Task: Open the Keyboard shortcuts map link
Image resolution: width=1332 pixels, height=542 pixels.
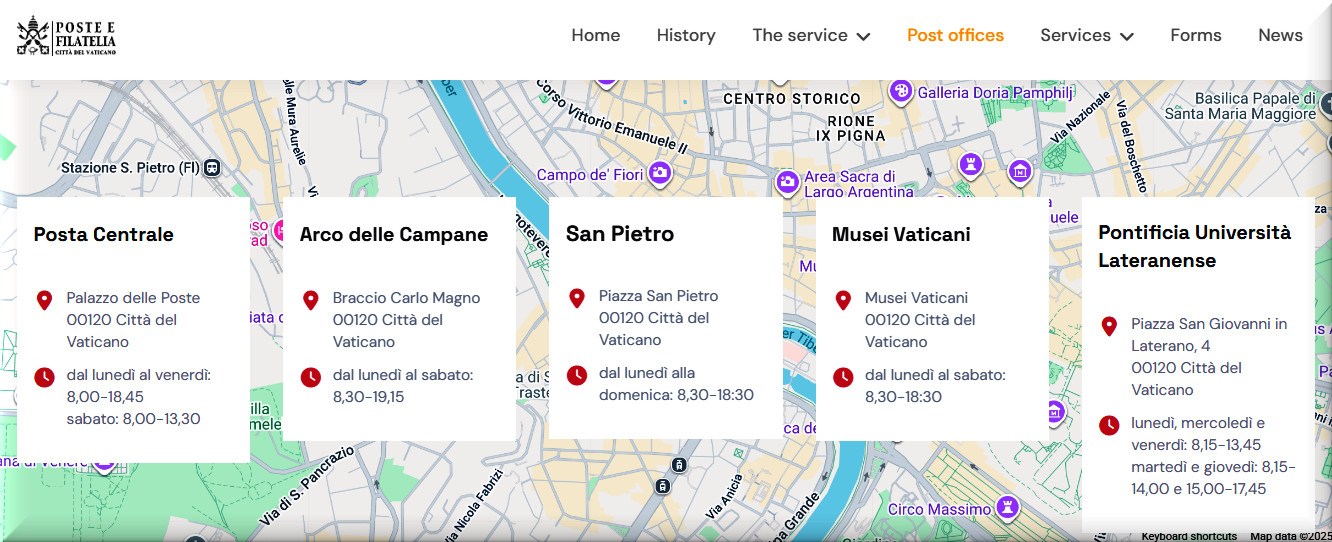Action: (1188, 536)
